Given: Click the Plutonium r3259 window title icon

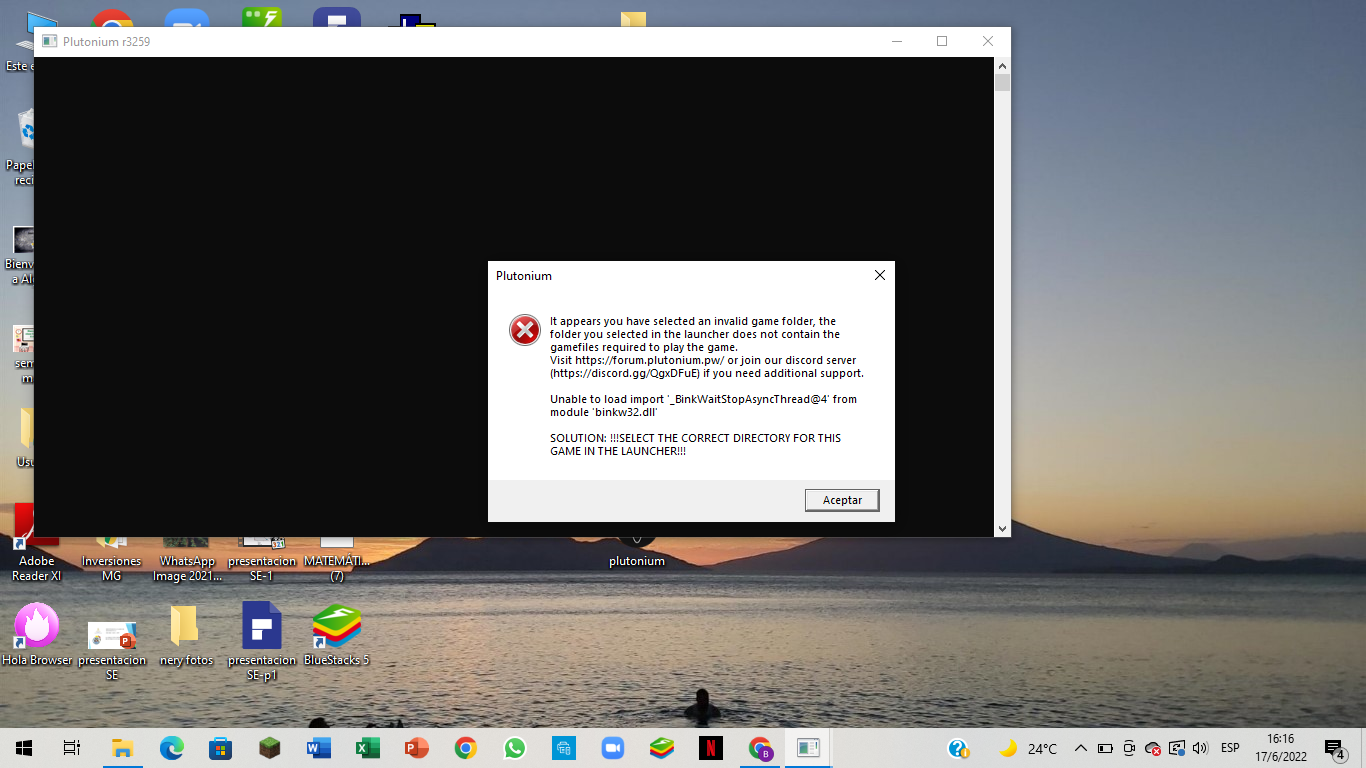Looking at the screenshot, I should point(49,42).
